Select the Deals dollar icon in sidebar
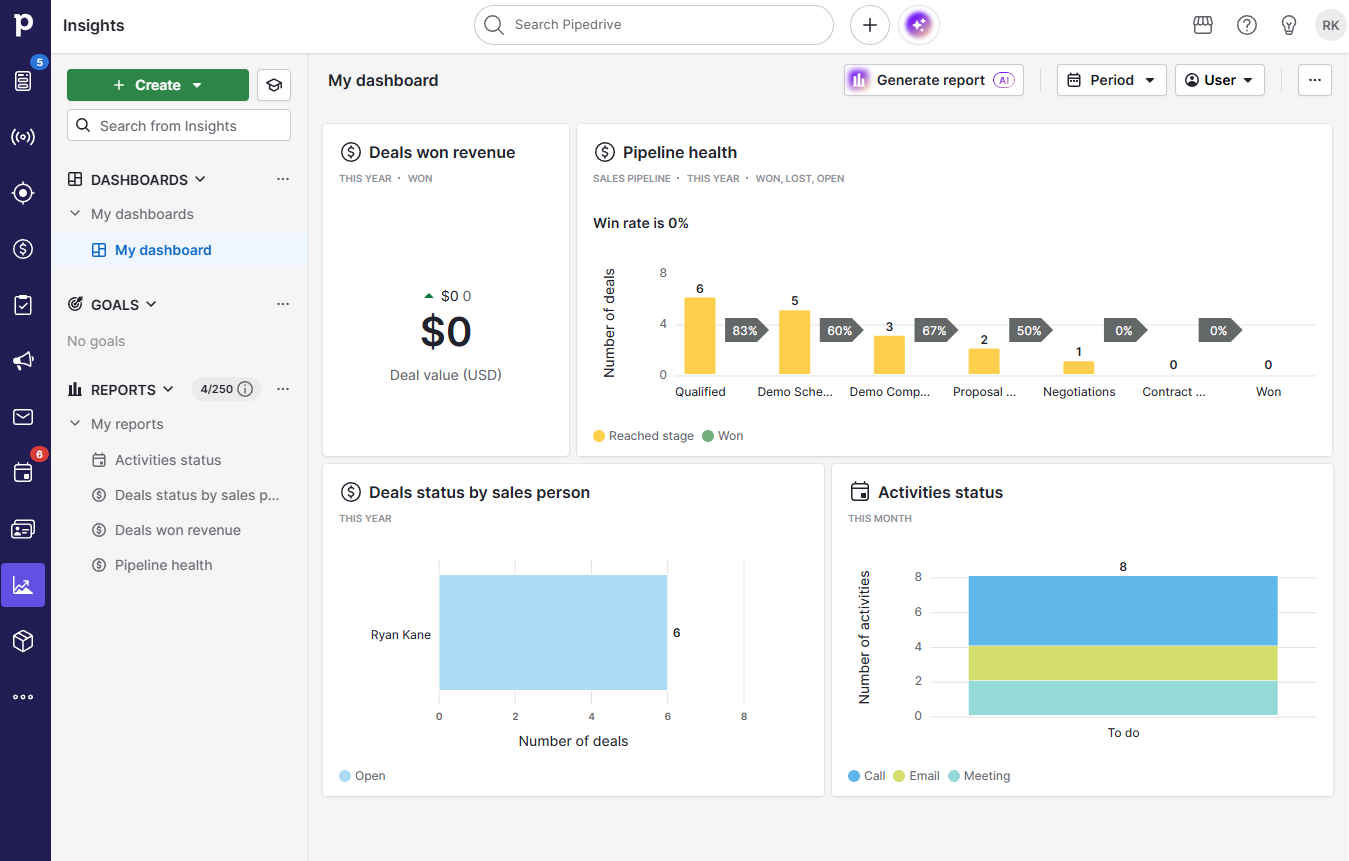The image size is (1349, 861). point(24,249)
